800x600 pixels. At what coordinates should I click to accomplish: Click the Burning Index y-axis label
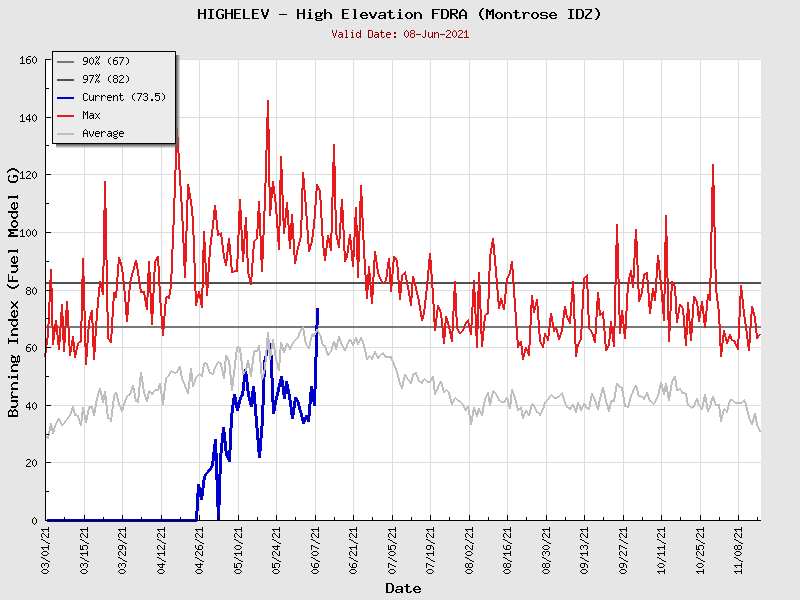pos(14,291)
